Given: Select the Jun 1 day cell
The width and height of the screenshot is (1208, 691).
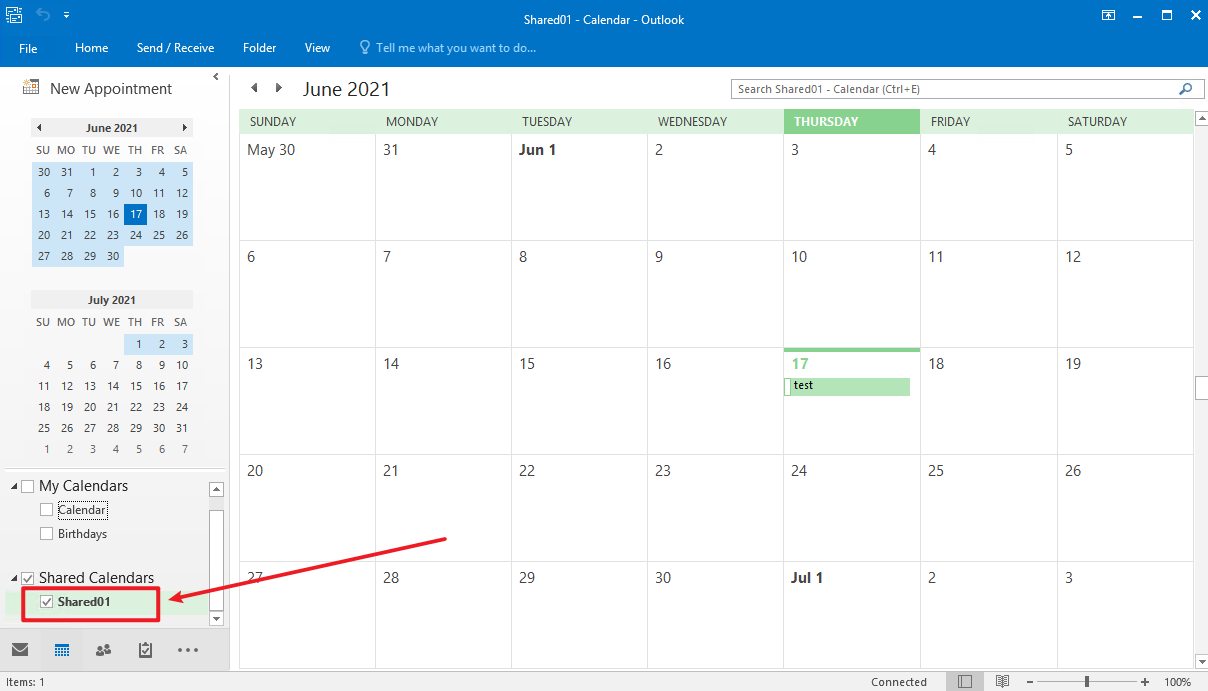Looking at the screenshot, I should (579, 187).
